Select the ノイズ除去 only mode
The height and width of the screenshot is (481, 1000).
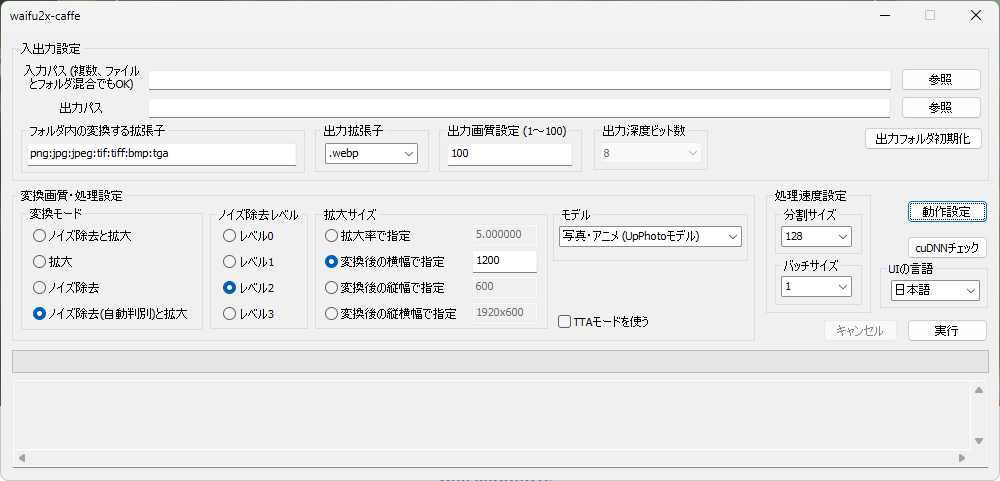(40, 288)
